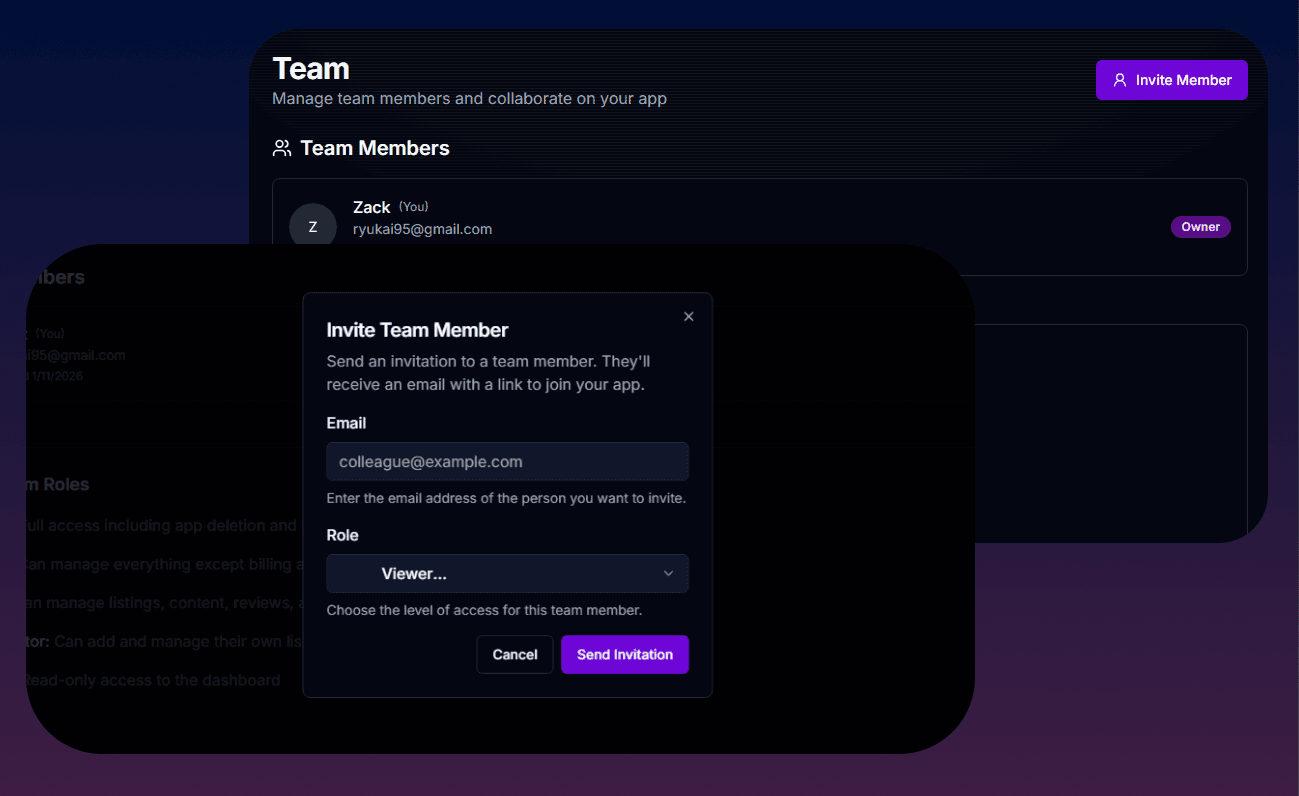Click the Email field label
The image size is (1299, 796).
tap(346, 423)
